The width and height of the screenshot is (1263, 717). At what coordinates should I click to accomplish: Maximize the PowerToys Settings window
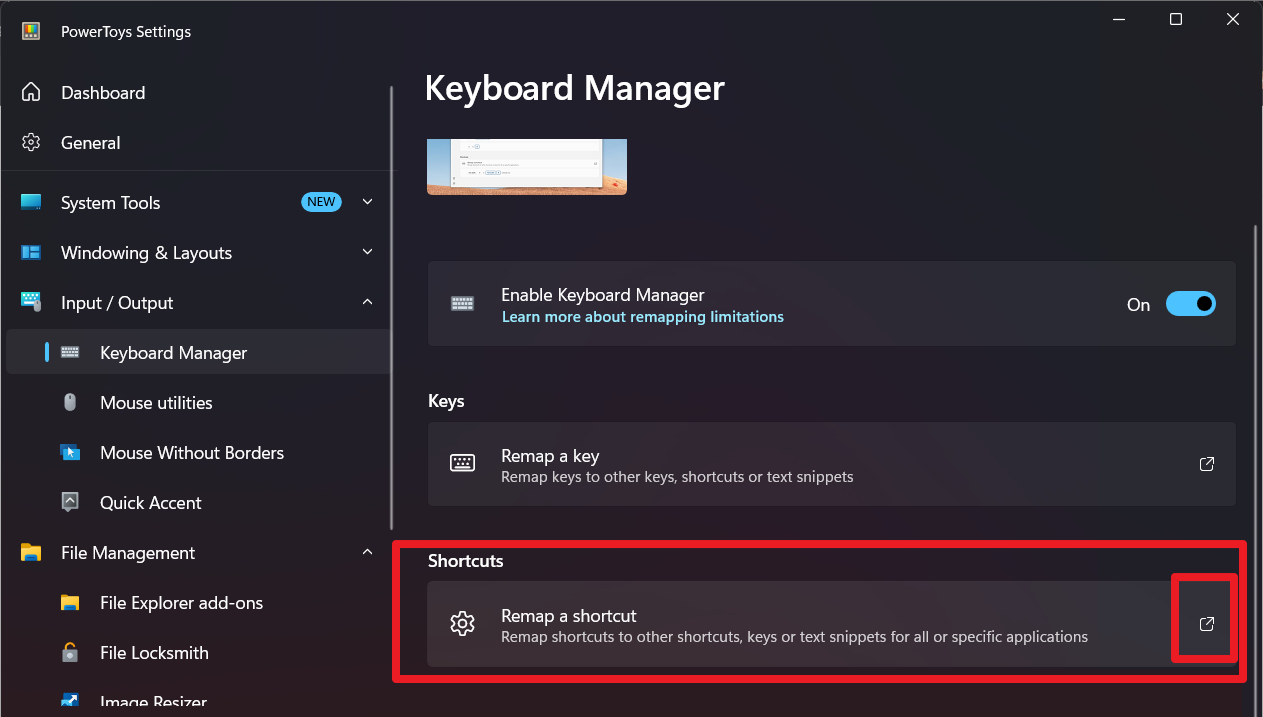tap(1176, 19)
